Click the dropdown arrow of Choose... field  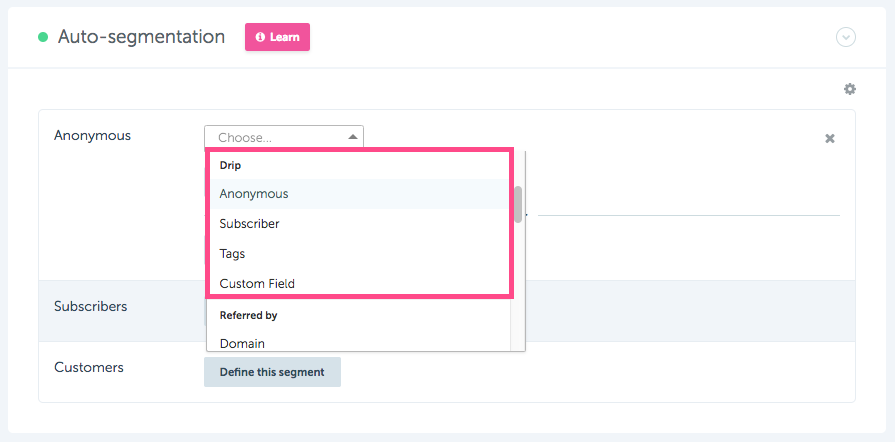[x=353, y=137]
